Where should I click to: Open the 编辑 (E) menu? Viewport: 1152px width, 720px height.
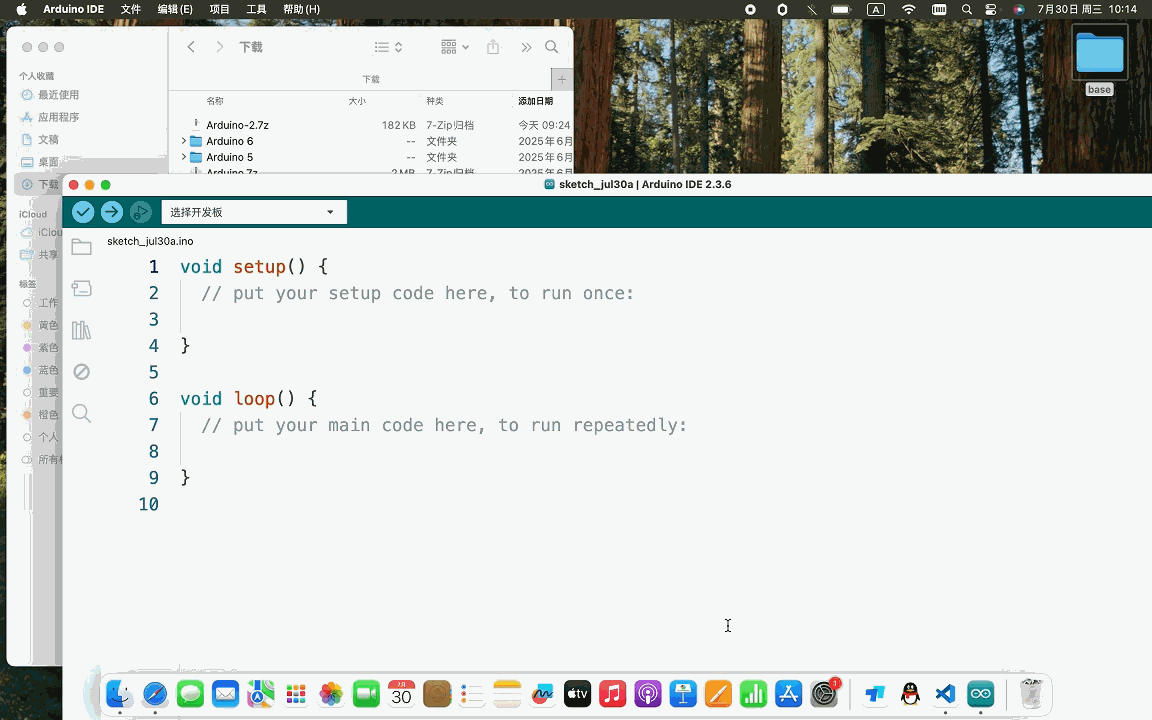175,10
